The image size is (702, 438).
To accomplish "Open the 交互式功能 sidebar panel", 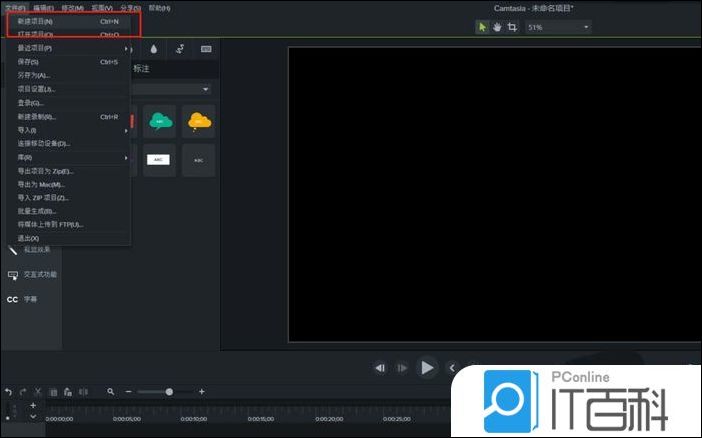I will coord(32,275).
